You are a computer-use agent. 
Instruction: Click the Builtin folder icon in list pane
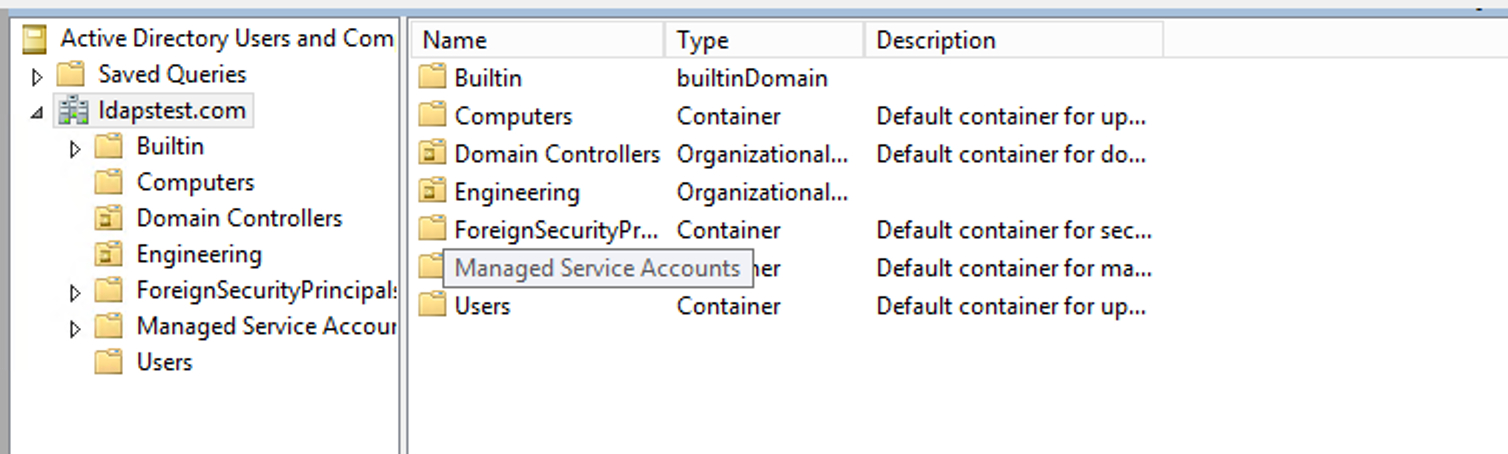tap(432, 78)
